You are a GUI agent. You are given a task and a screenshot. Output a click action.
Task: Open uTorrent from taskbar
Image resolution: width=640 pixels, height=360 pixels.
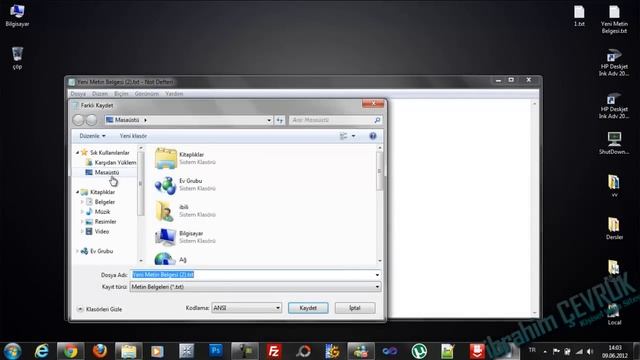click(419, 351)
